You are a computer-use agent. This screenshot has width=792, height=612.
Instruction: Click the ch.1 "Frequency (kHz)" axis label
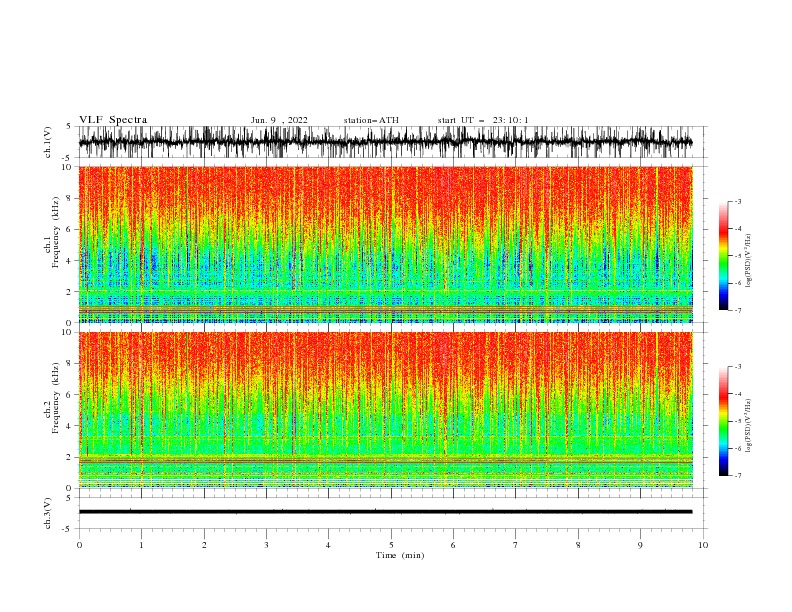(x=55, y=232)
